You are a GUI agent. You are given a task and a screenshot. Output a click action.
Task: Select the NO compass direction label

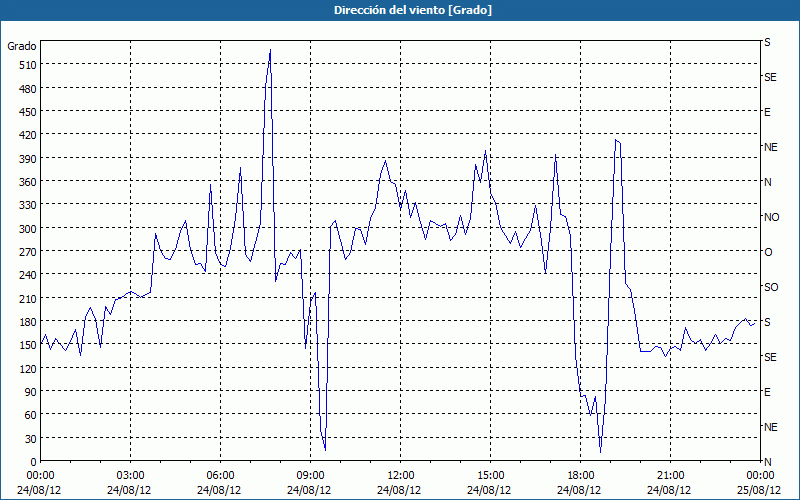(771, 217)
